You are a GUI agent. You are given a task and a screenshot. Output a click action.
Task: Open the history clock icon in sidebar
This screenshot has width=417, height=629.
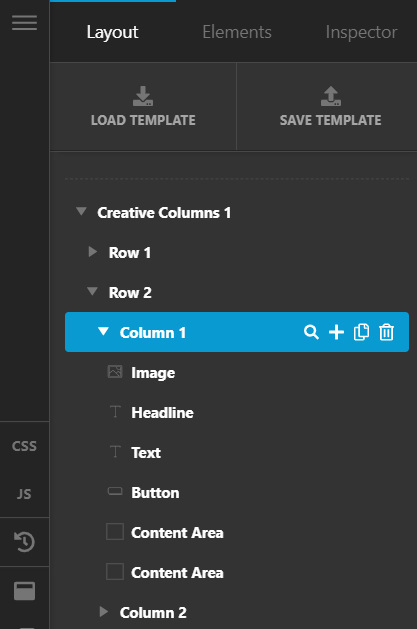tap(24, 542)
